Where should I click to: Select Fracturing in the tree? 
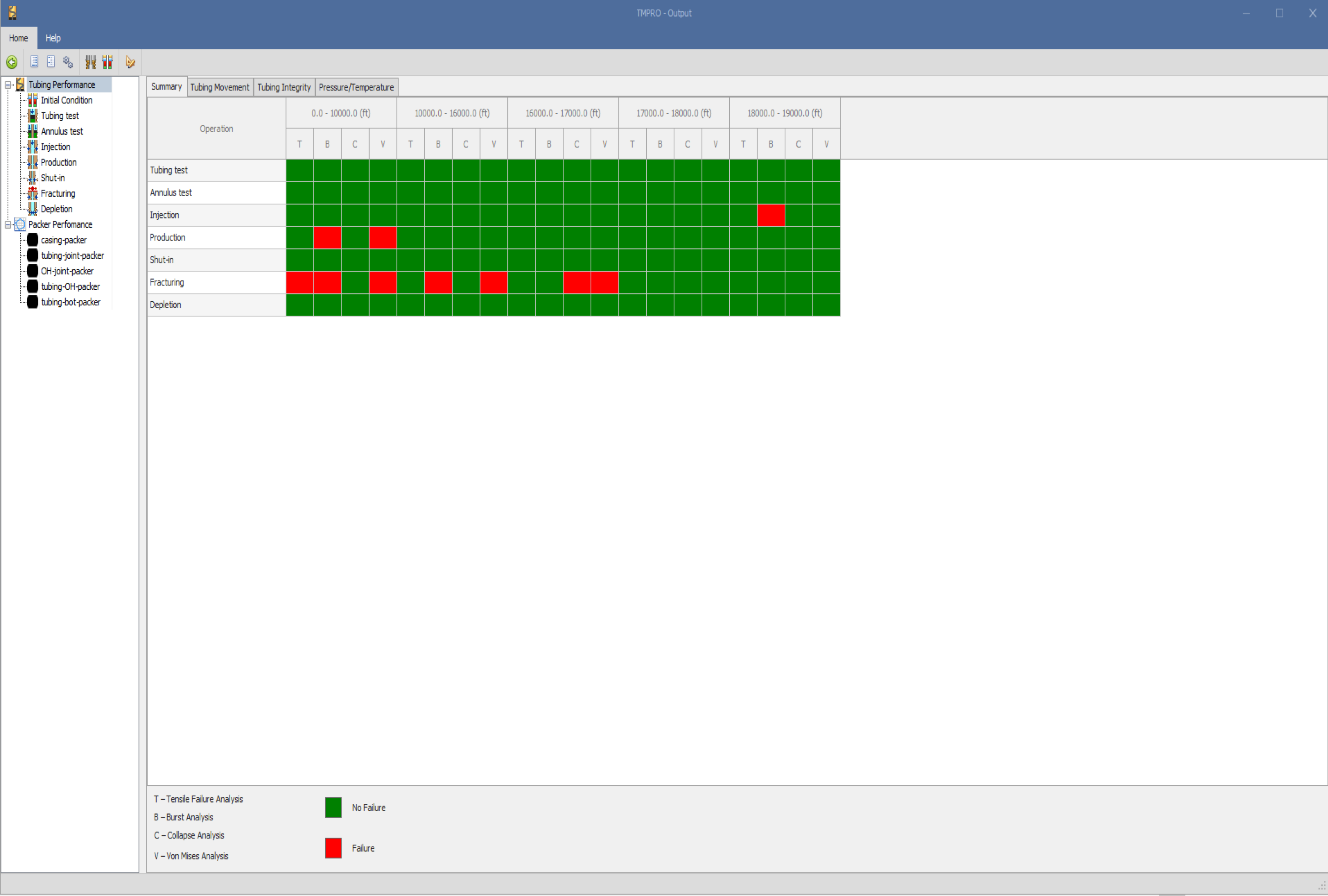(57, 193)
